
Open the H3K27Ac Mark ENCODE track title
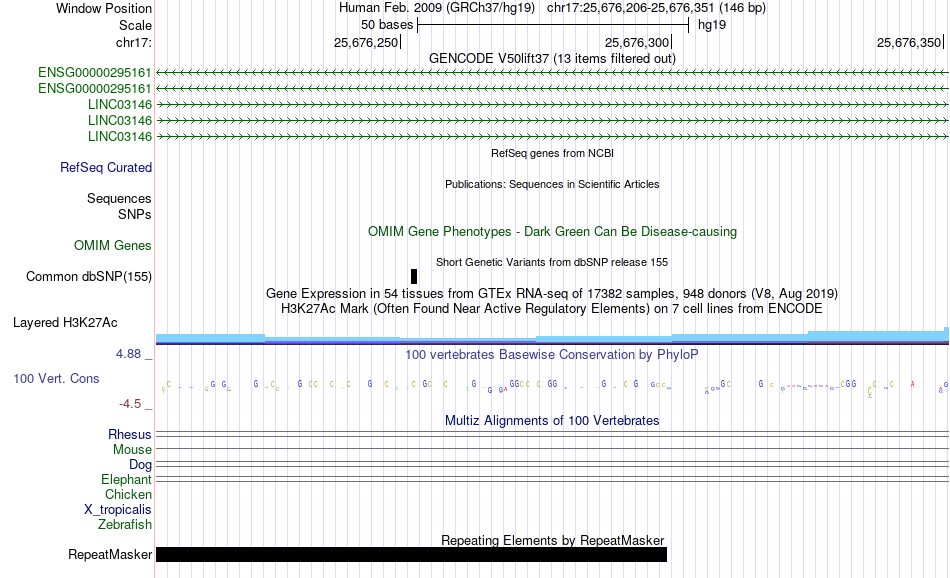(552, 308)
